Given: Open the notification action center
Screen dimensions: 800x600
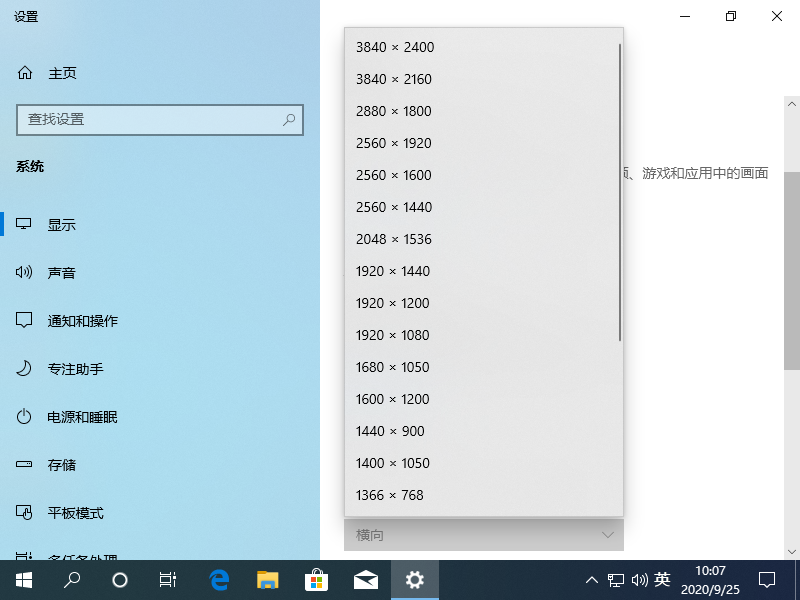Looking at the screenshot, I should tap(767, 579).
